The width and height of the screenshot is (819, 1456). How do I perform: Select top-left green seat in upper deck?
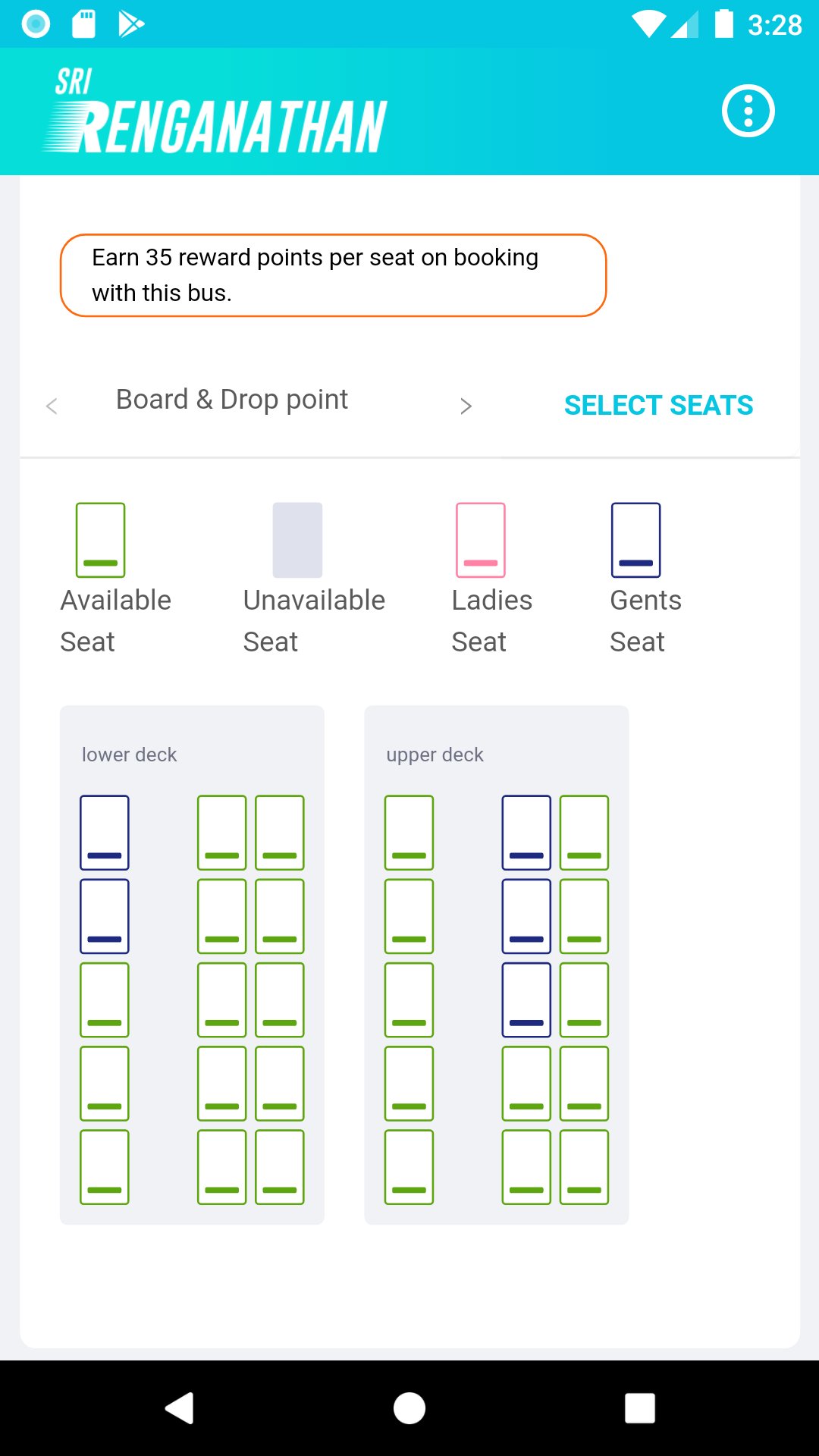409,832
